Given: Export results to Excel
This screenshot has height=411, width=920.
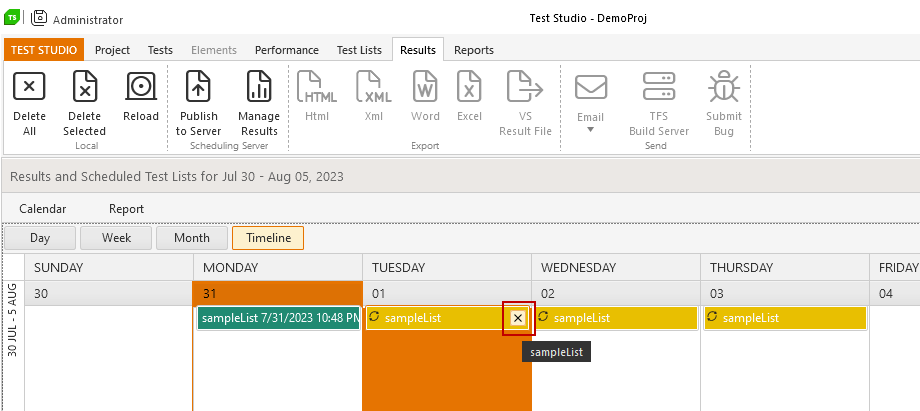Looking at the screenshot, I should pos(469,97).
